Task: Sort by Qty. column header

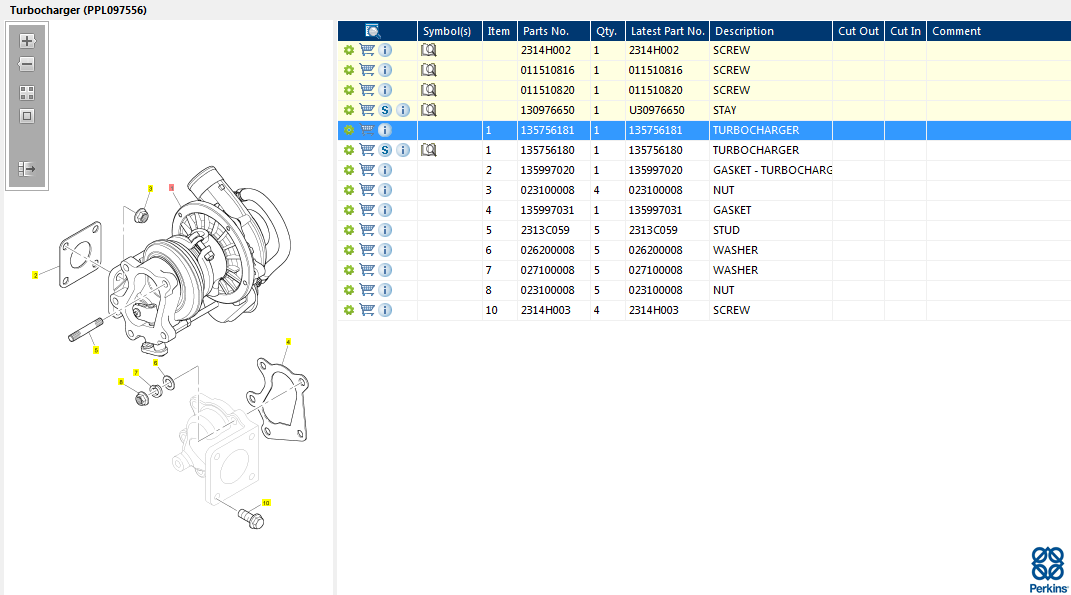Action: click(x=607, y=31)
